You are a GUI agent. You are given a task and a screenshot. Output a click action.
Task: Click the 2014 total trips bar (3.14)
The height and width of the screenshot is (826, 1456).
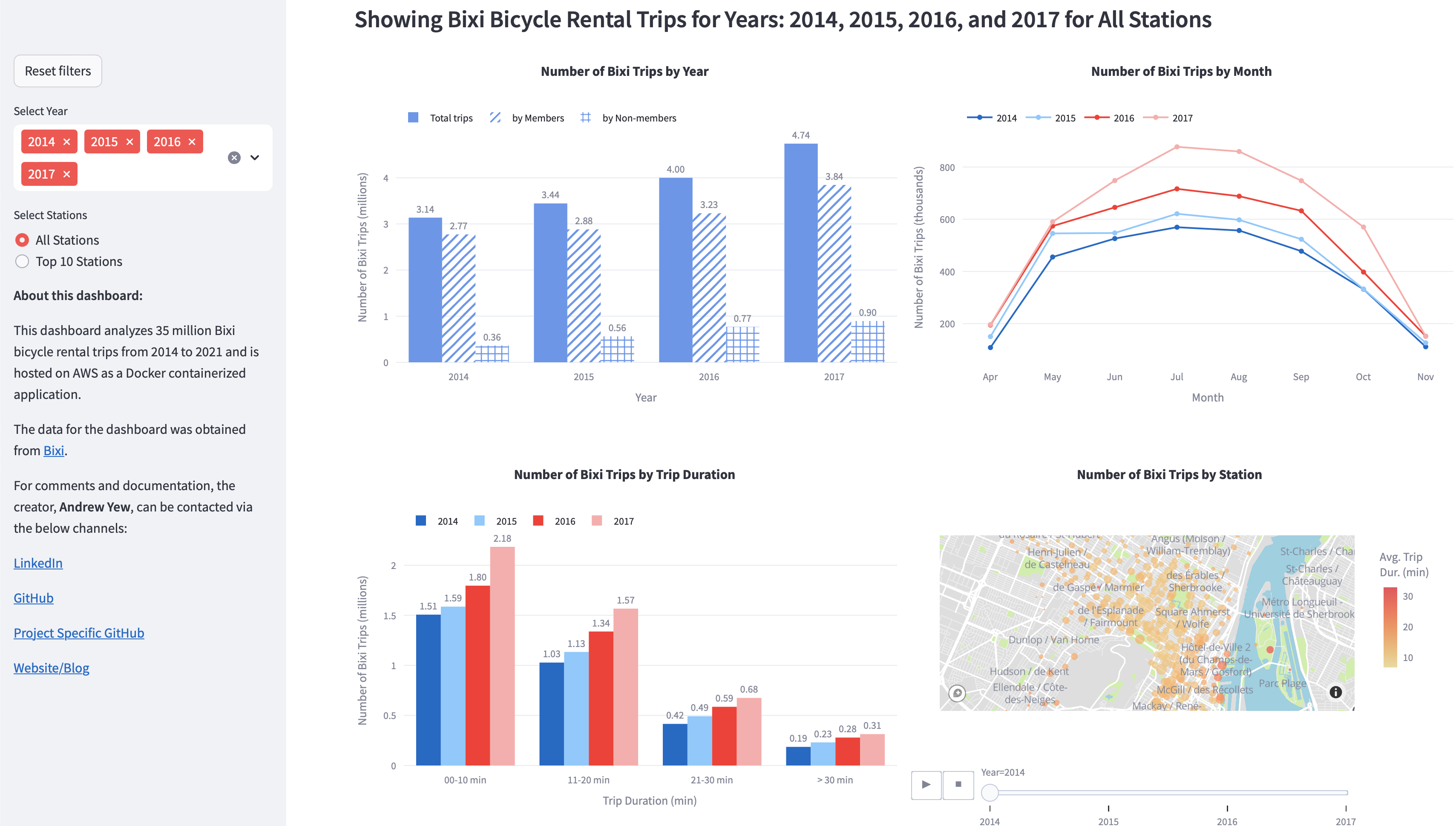(x=425, y=290)
